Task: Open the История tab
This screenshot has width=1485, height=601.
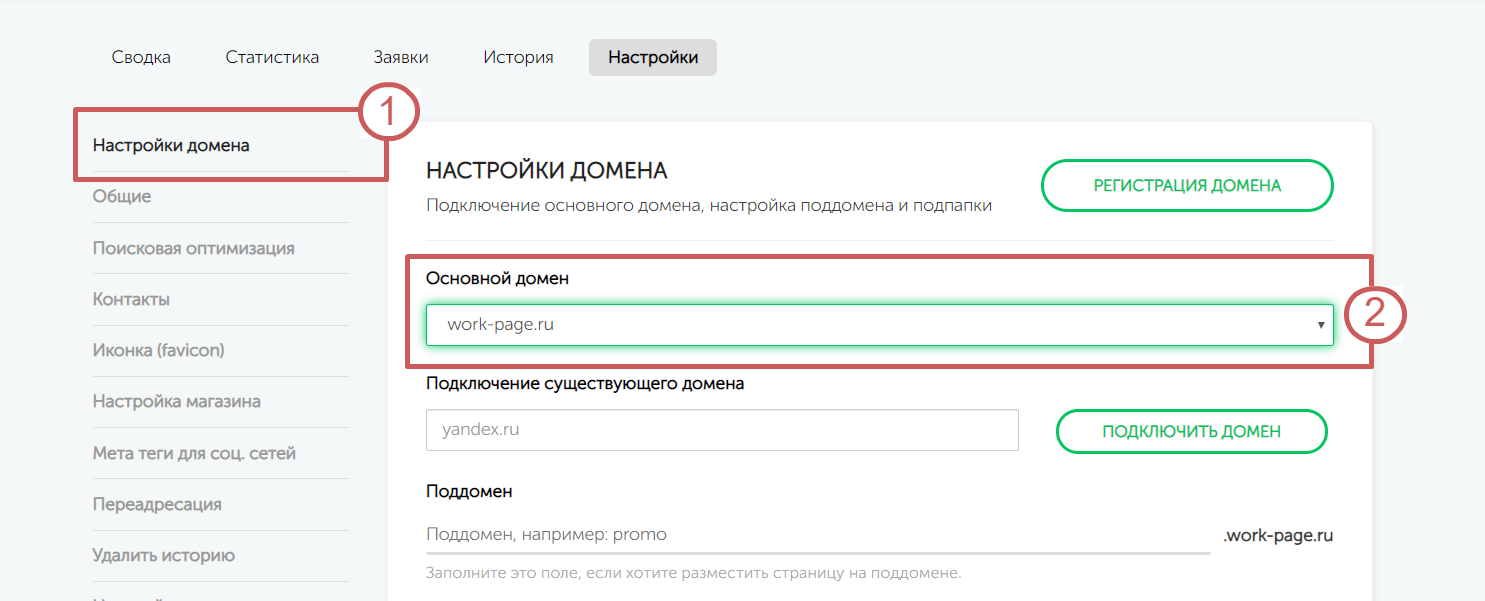Action: pyautogui.click(x=518, y=57)
